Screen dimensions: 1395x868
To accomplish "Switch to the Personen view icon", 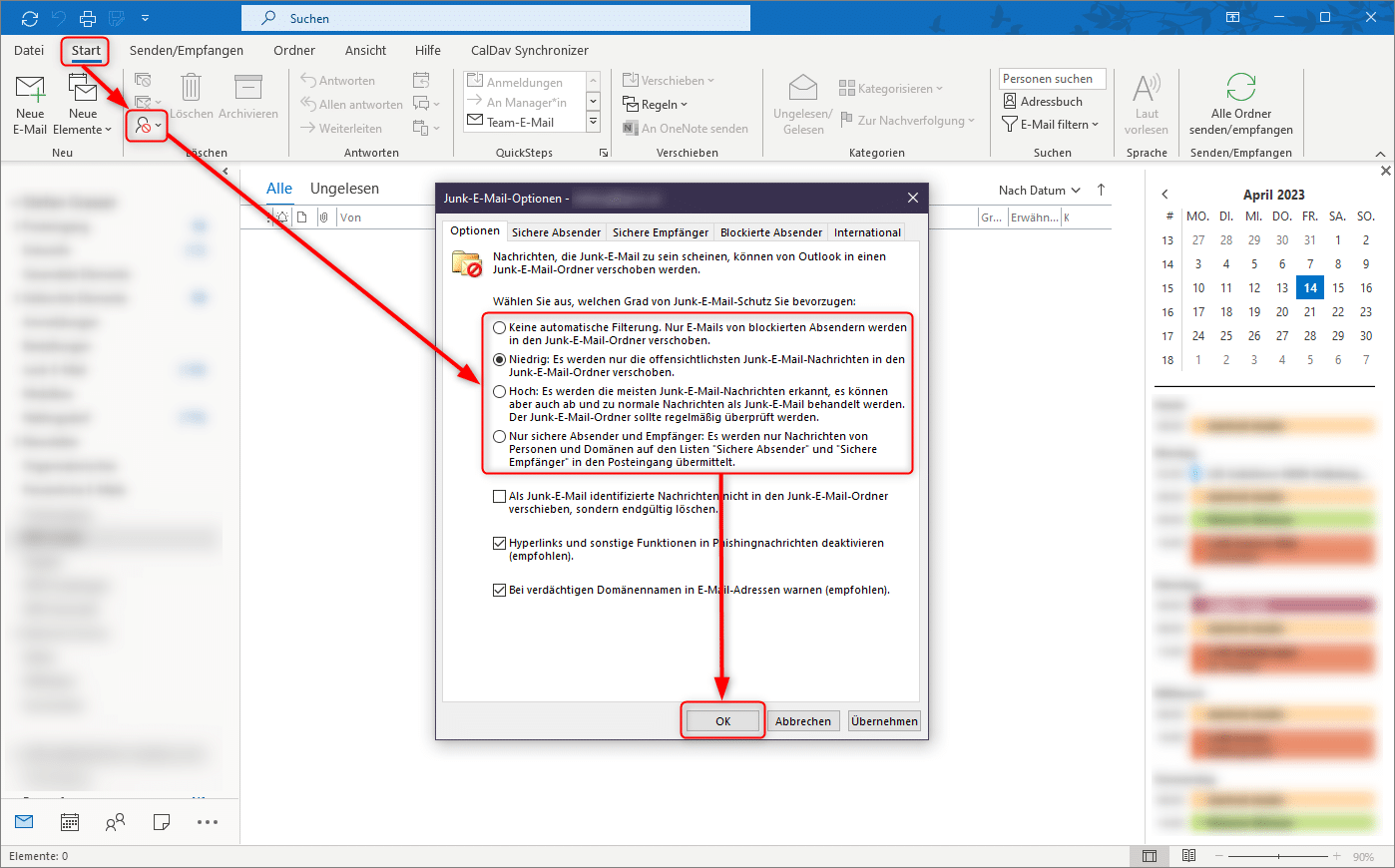I will tap(115, 821).
